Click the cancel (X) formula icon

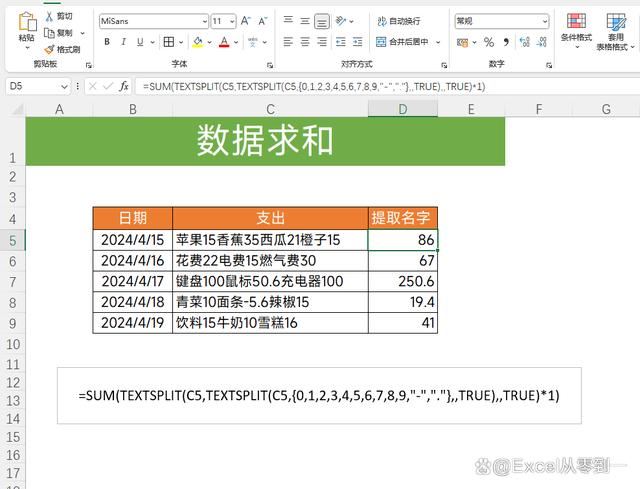93,86
